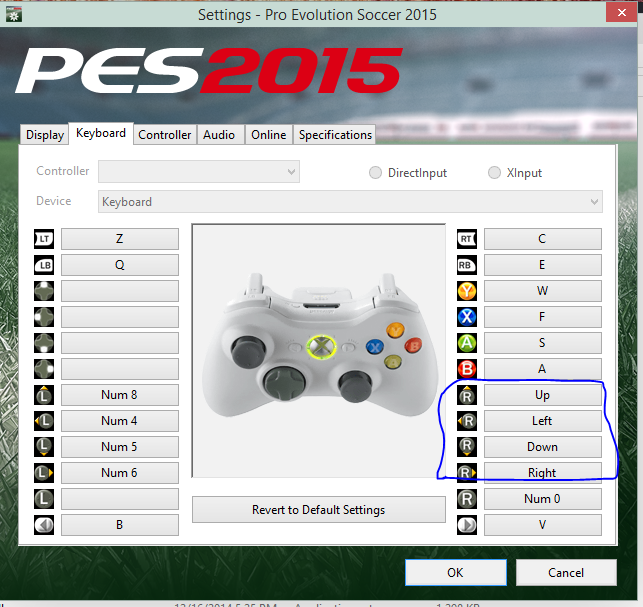This screenshot has height=607, width=643.
Task: Click the left stick down icon beside Num 5
Action: tap(44, 447)
